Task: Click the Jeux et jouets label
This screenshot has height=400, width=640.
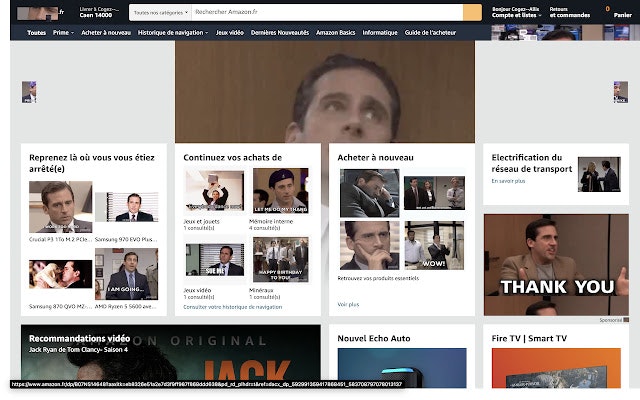Action: [201, 222]
